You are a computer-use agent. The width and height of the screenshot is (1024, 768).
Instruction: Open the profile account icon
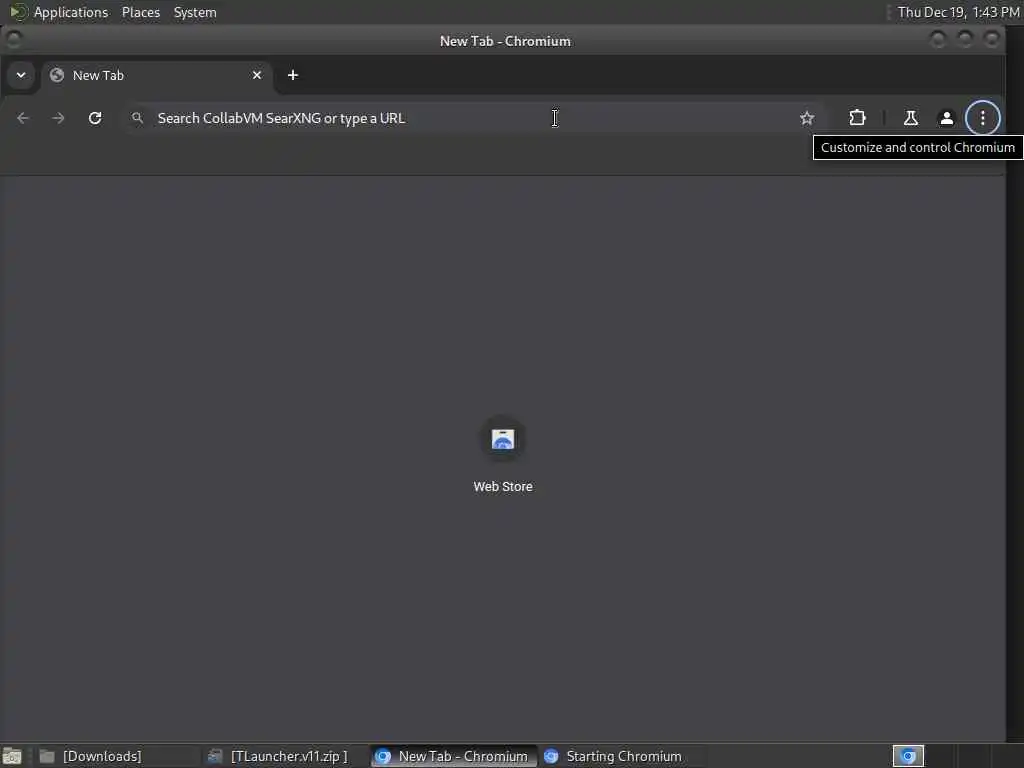pyautogui.click(x=946, y=118)
